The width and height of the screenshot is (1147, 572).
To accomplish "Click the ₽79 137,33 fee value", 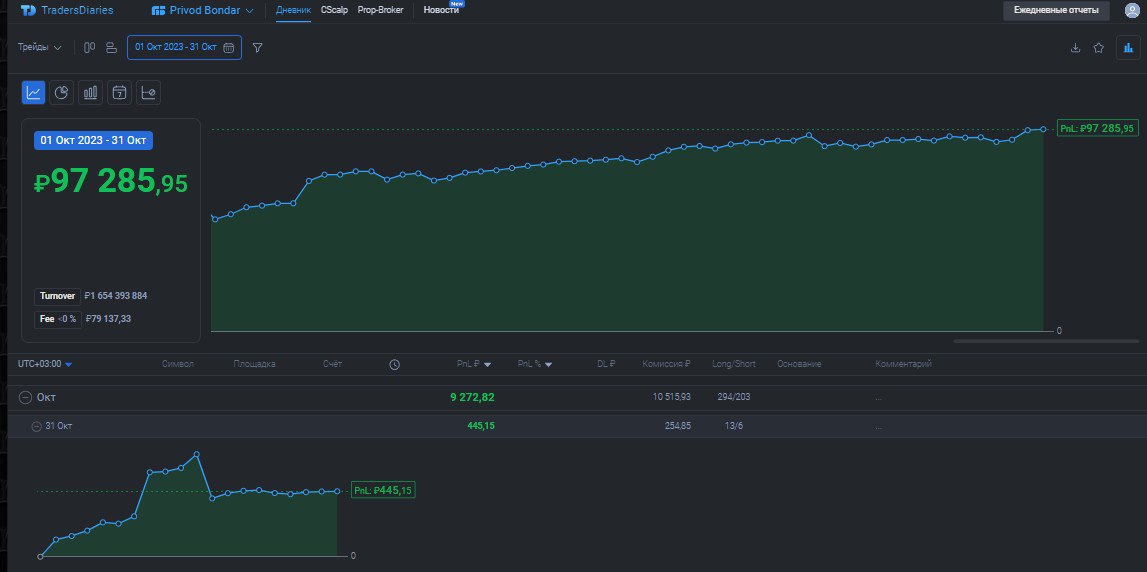I will pyautogui.click(x=108, y=319).
